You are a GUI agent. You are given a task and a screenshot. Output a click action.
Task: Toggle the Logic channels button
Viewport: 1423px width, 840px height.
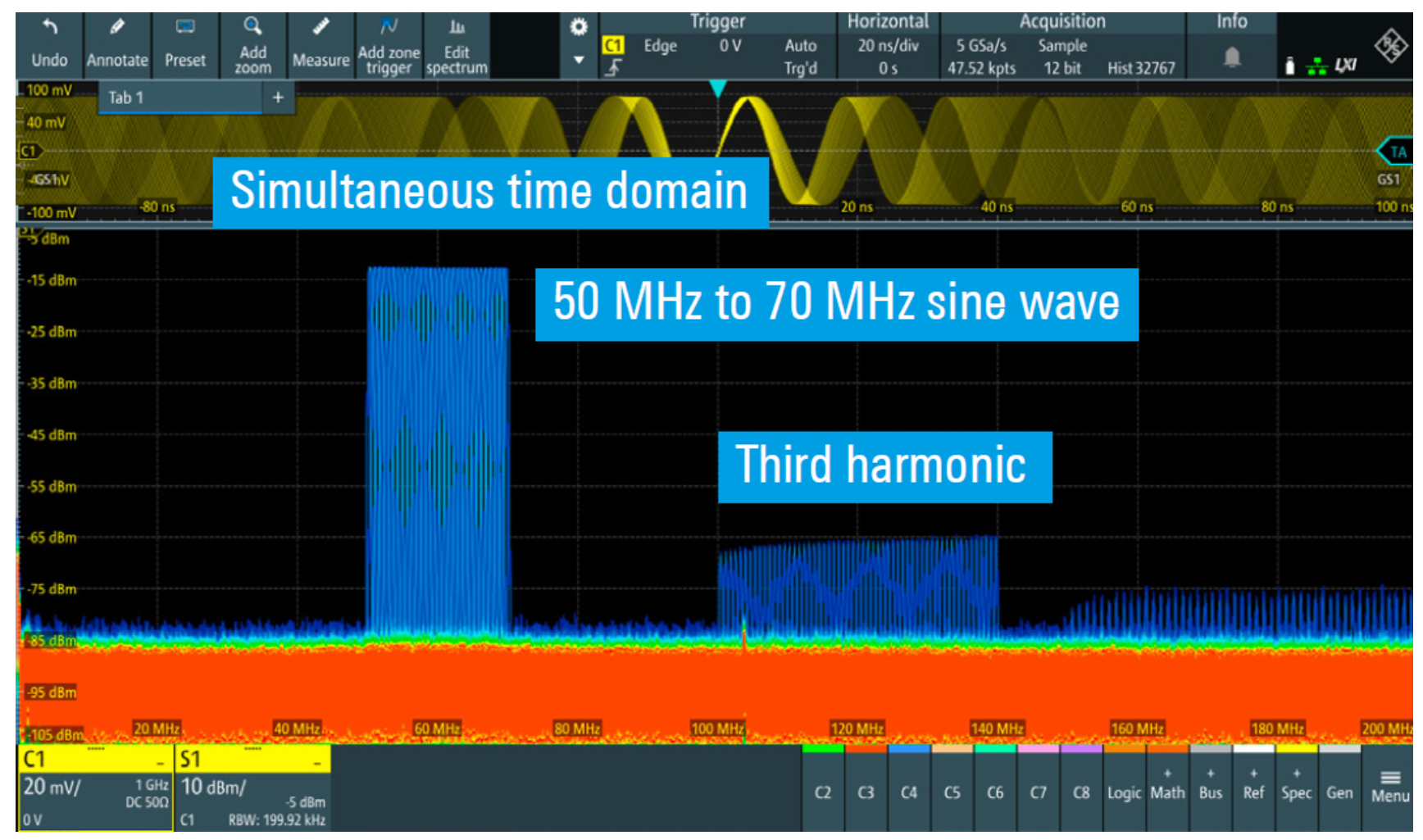(x=1124, y=792)
